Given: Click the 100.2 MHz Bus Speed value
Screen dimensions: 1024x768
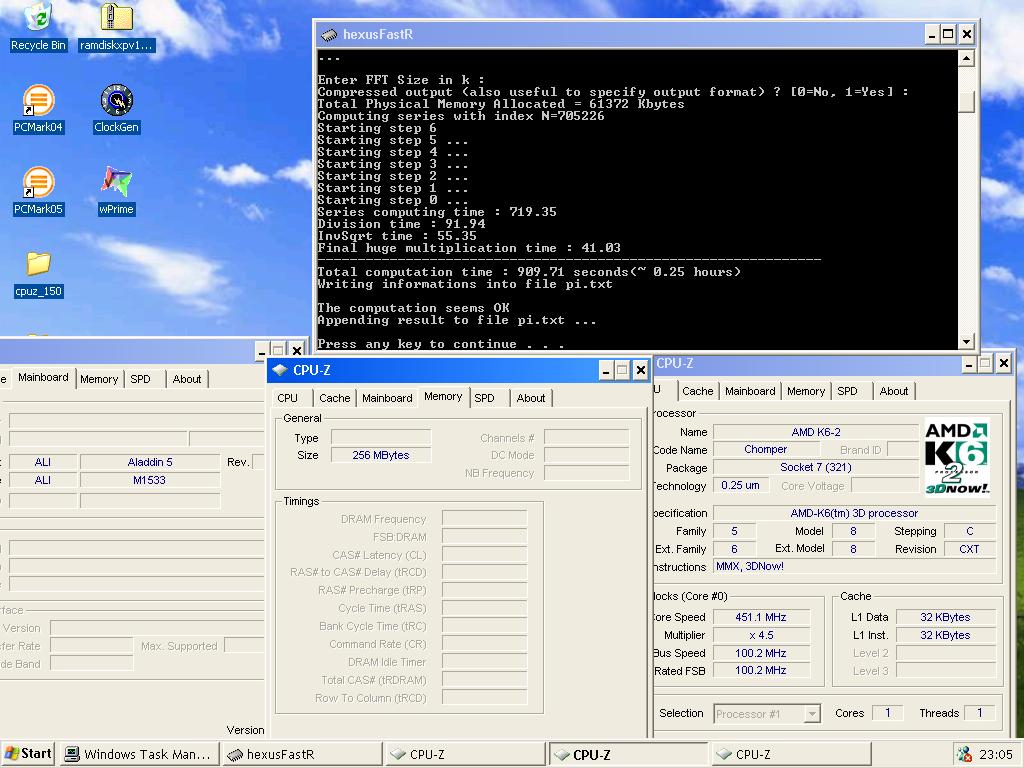Looking at the screenshot, I should pos(761,653).
